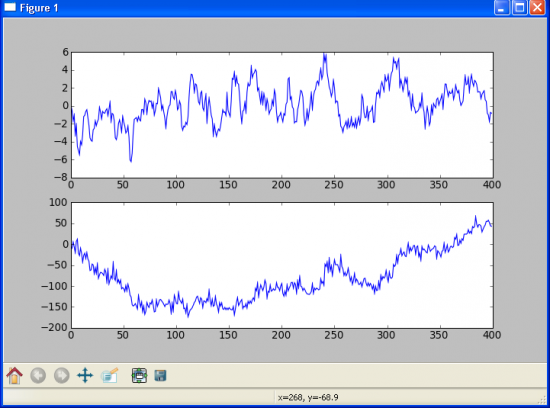The image size is (550, 408).
Task: Go back to the previous view
Action: (x=38, y=376)
